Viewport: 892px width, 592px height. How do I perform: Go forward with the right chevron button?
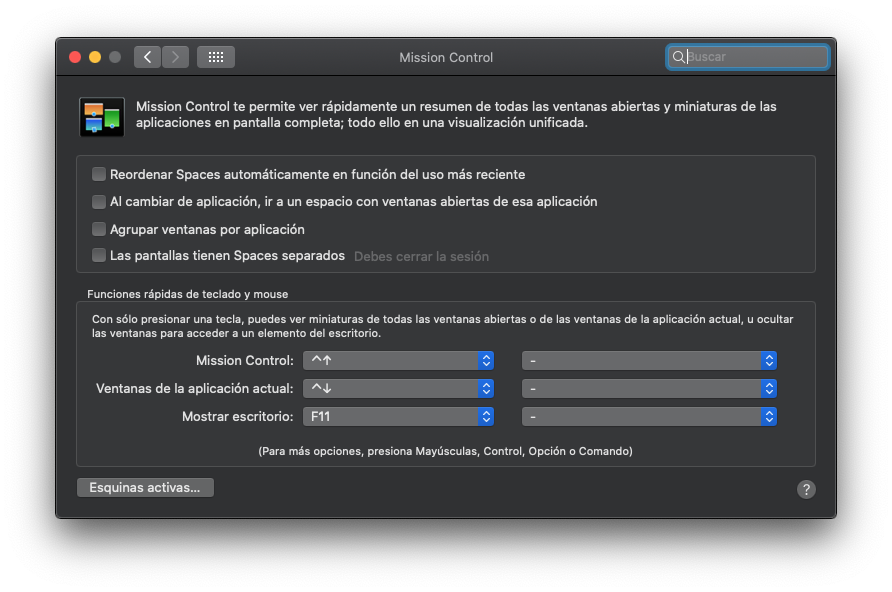[x=175, y=57]
